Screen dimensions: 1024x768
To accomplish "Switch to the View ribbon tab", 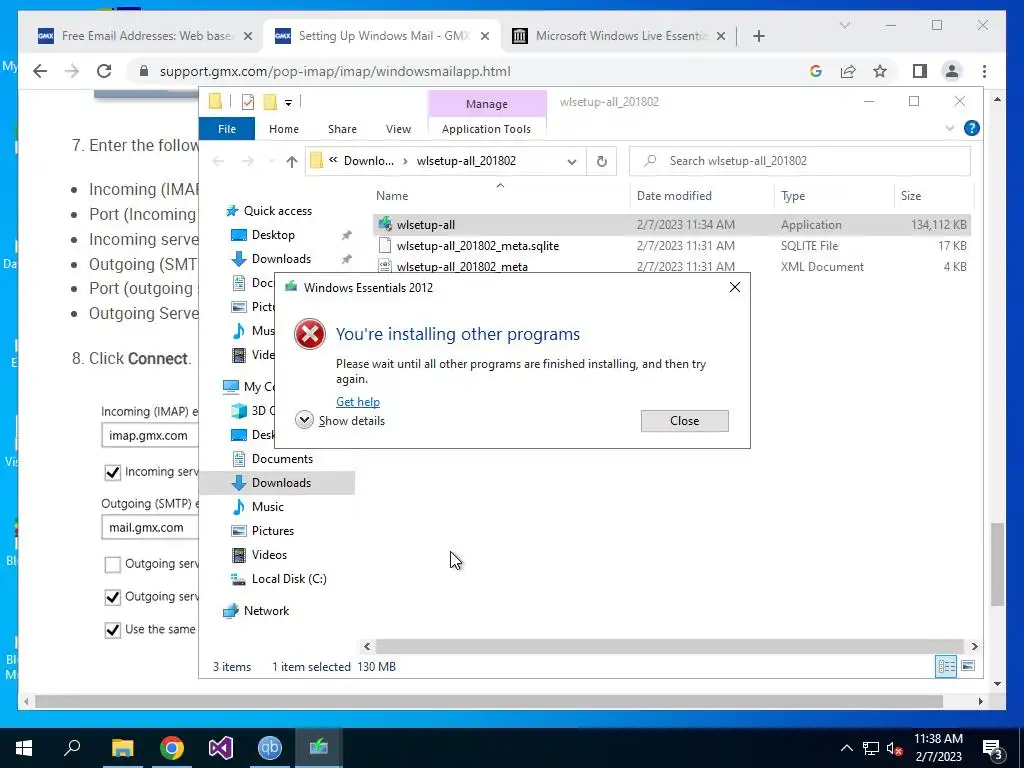I will coord(398,129).
